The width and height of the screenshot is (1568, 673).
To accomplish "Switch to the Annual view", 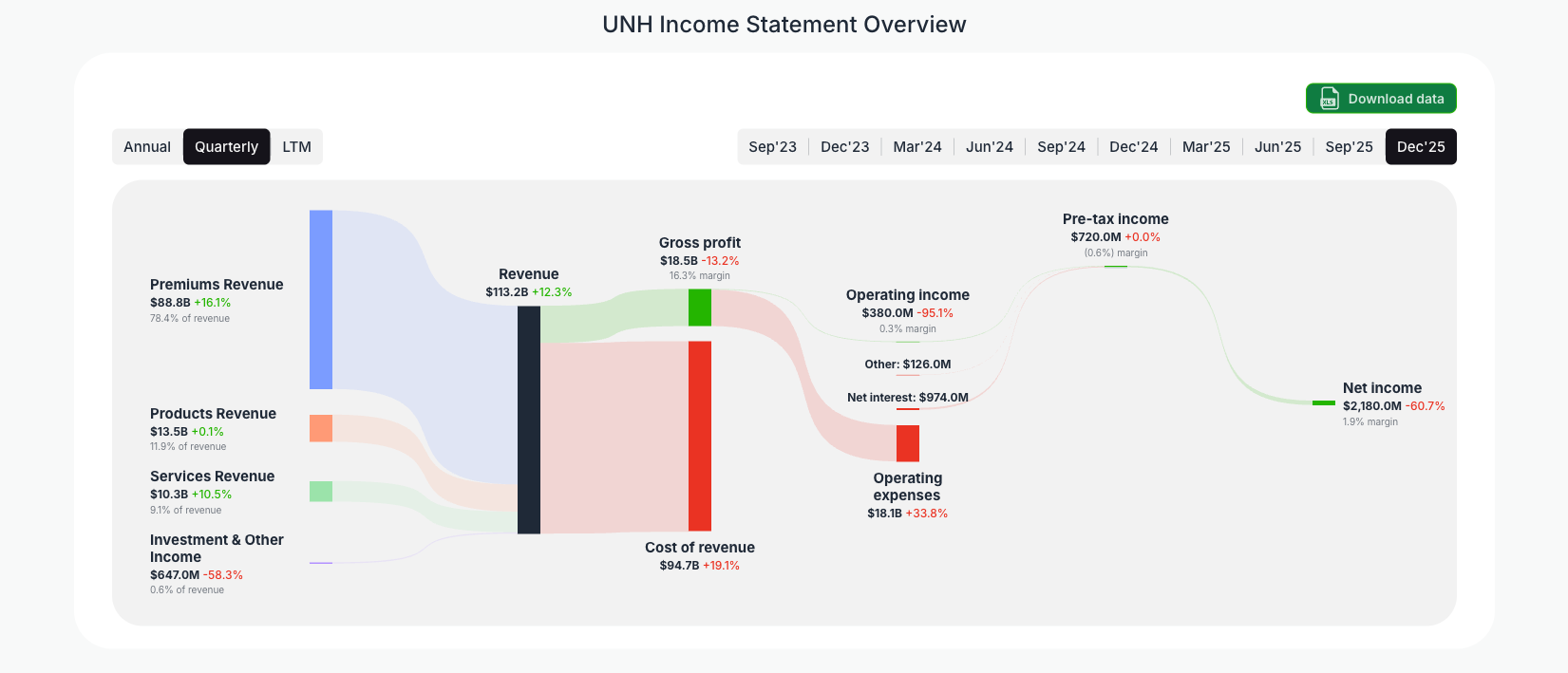I will pyautogui.click(x=147, y=146).
